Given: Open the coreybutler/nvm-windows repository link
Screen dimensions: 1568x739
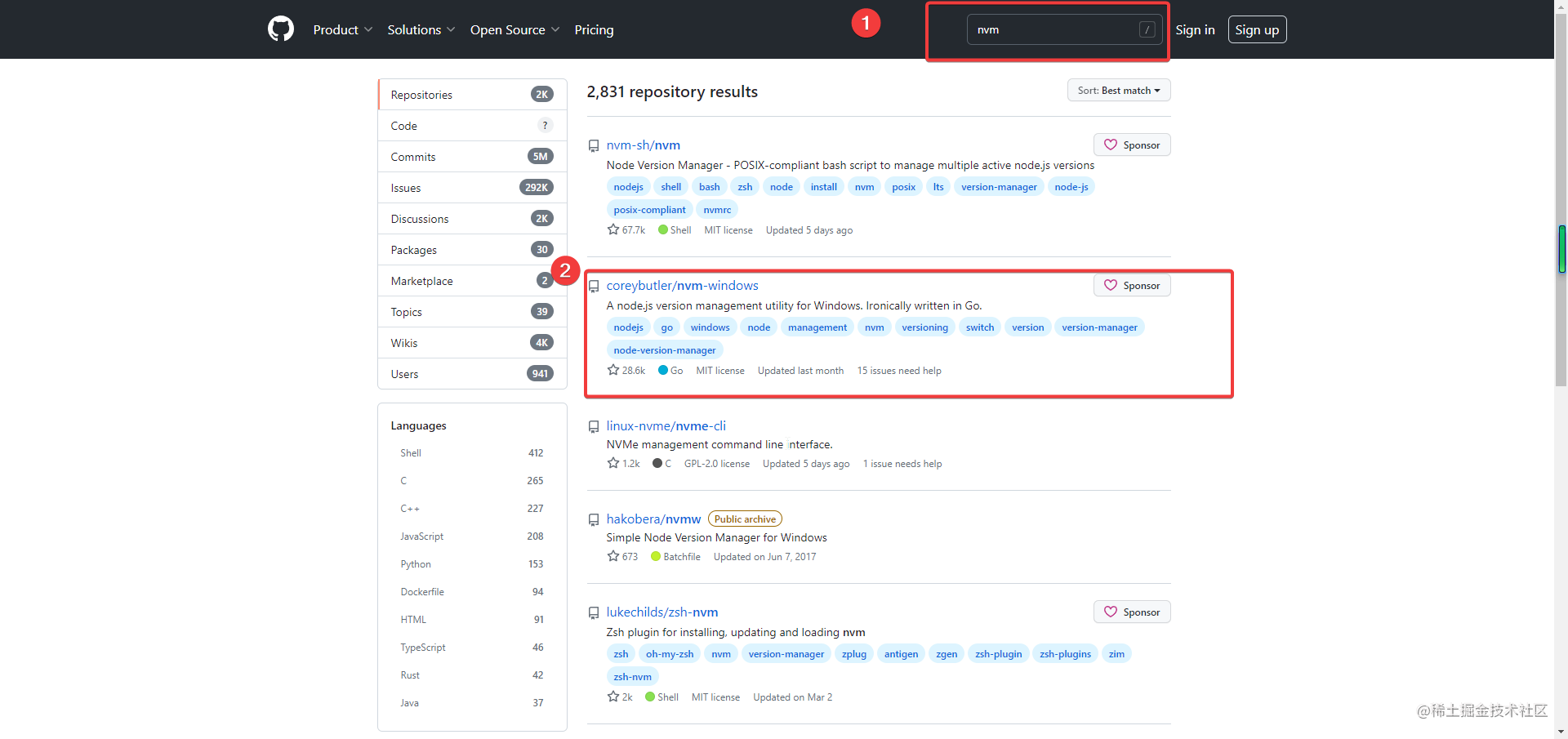Looking at the screenshot, I should tap(682, 286).
